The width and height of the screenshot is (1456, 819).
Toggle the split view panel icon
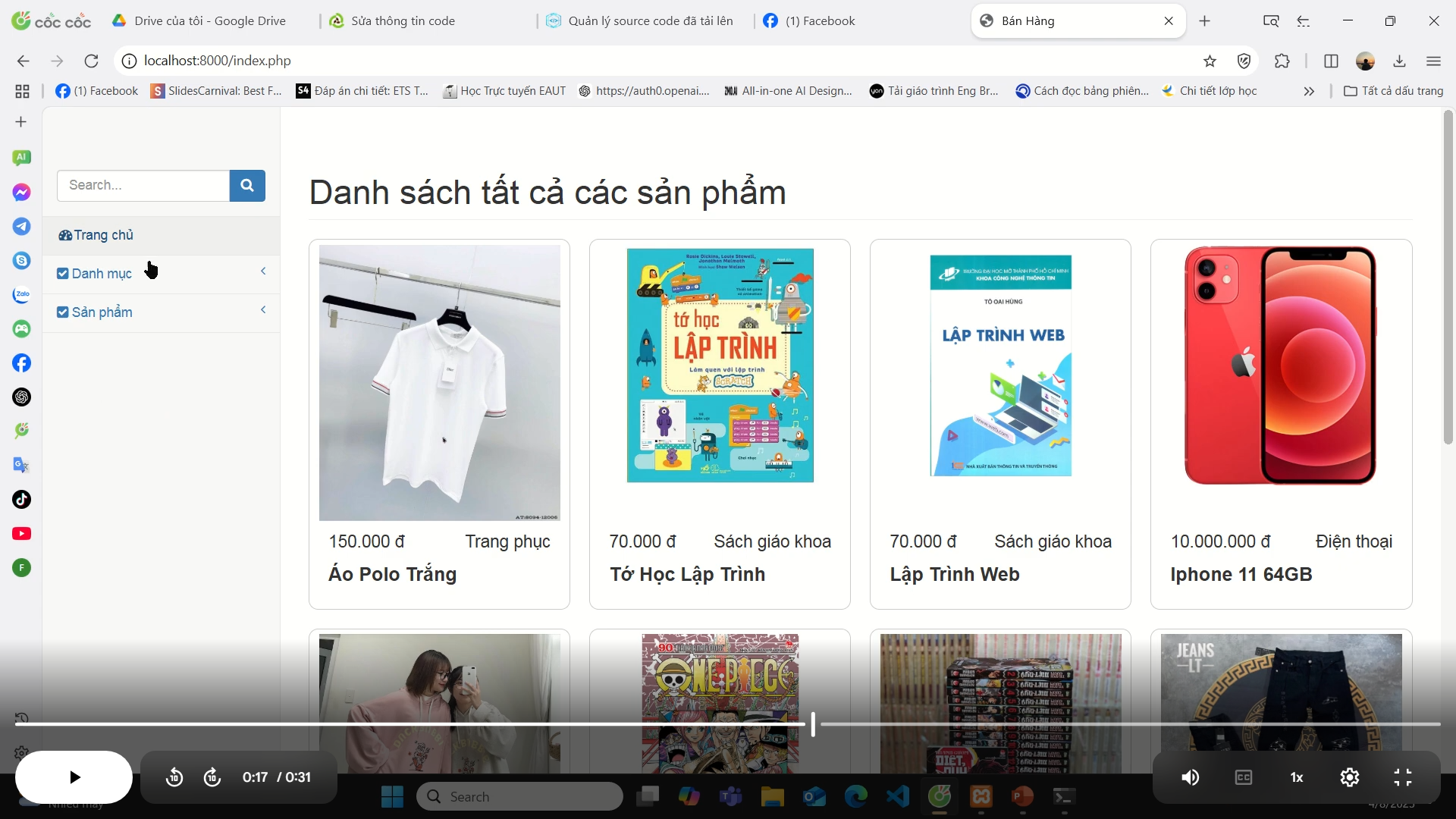[1331, 61]
